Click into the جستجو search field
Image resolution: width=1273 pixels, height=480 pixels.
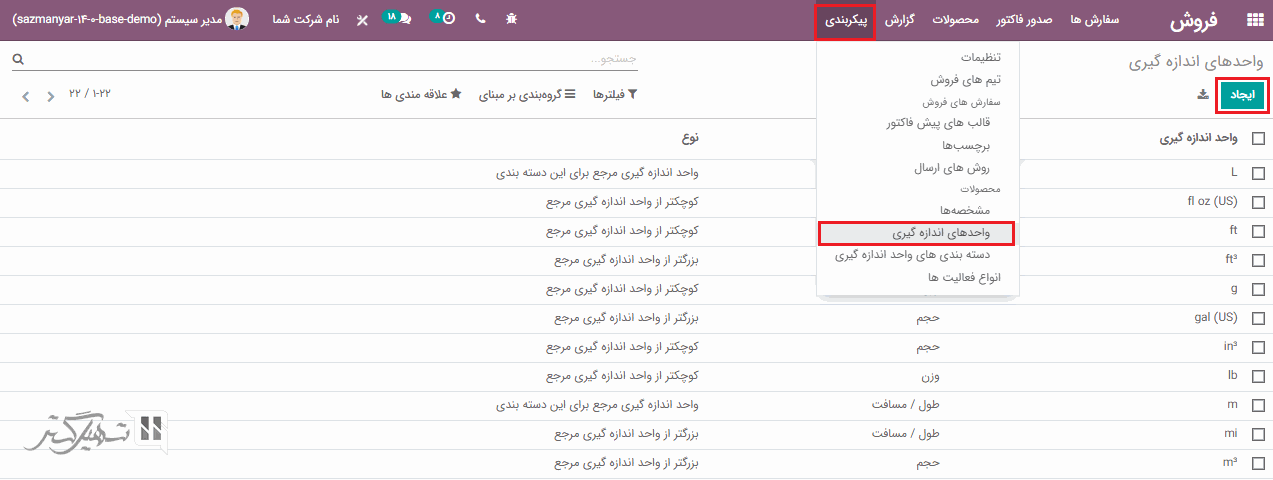(x=330, y=60)
